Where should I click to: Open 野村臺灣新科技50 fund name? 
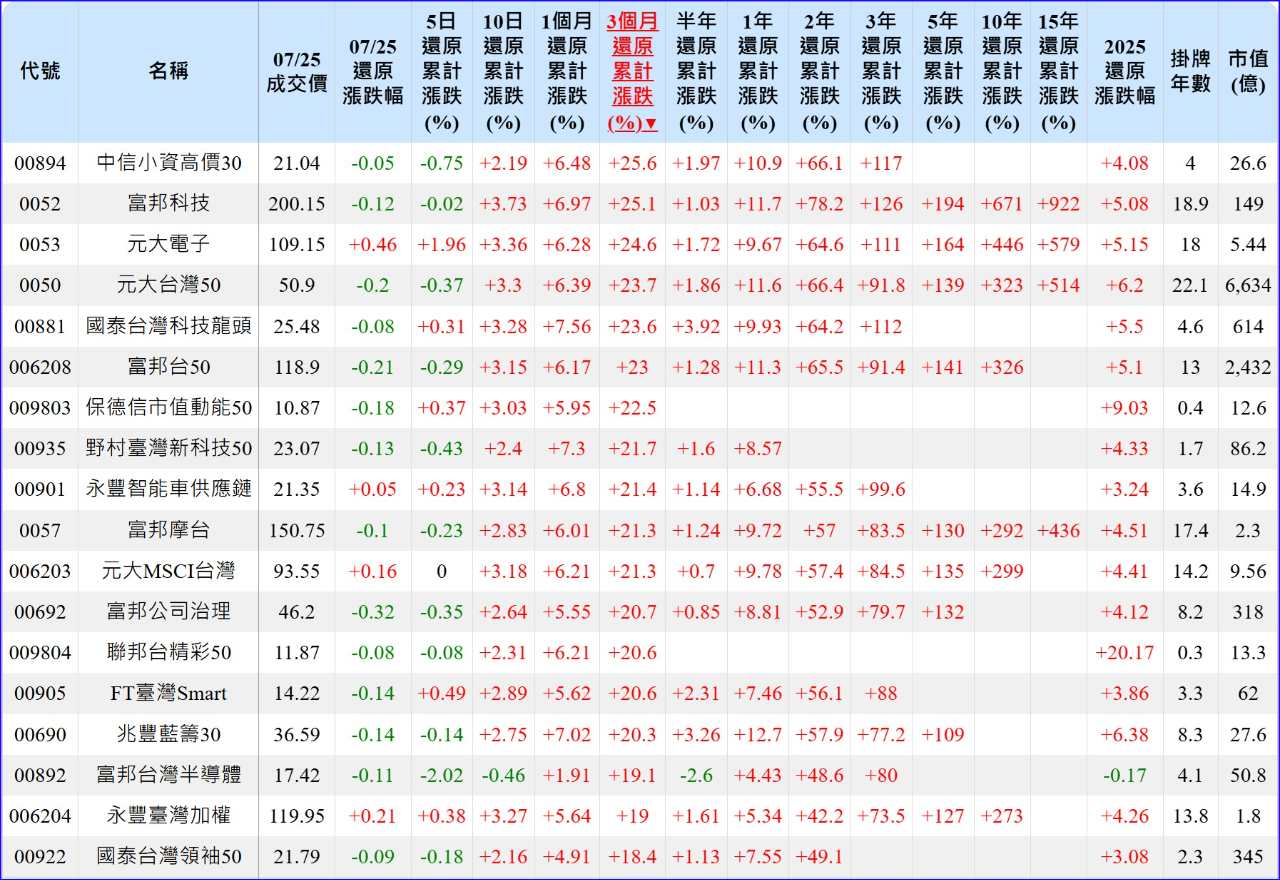click(169, 449)
